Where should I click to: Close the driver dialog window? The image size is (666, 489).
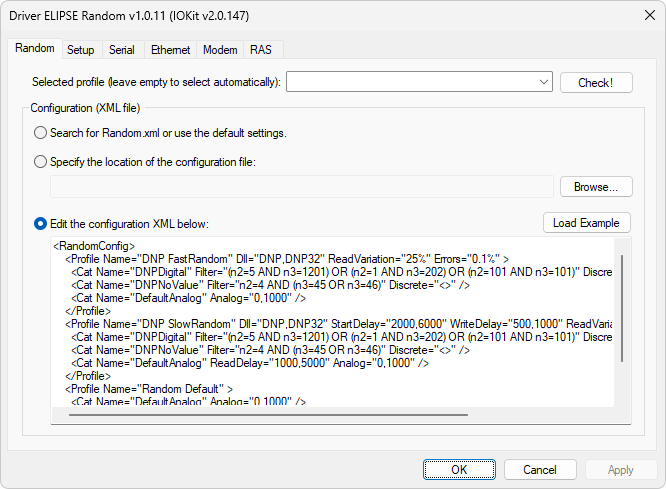[x=649, y=16]
